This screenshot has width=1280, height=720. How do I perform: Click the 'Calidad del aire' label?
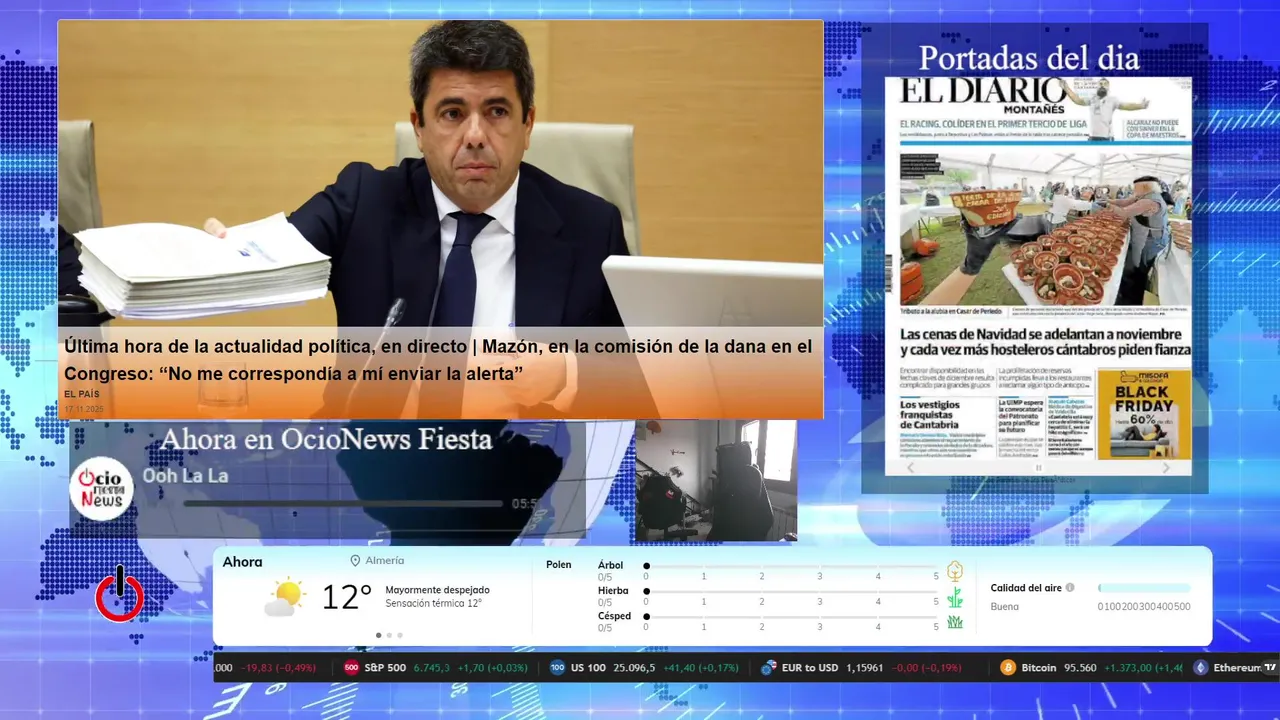coord(1026,588)
